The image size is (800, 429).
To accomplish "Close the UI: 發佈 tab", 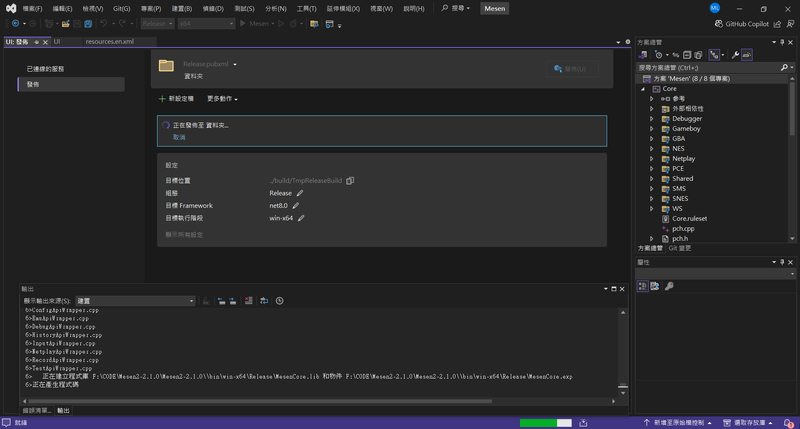I will [45, 42].
